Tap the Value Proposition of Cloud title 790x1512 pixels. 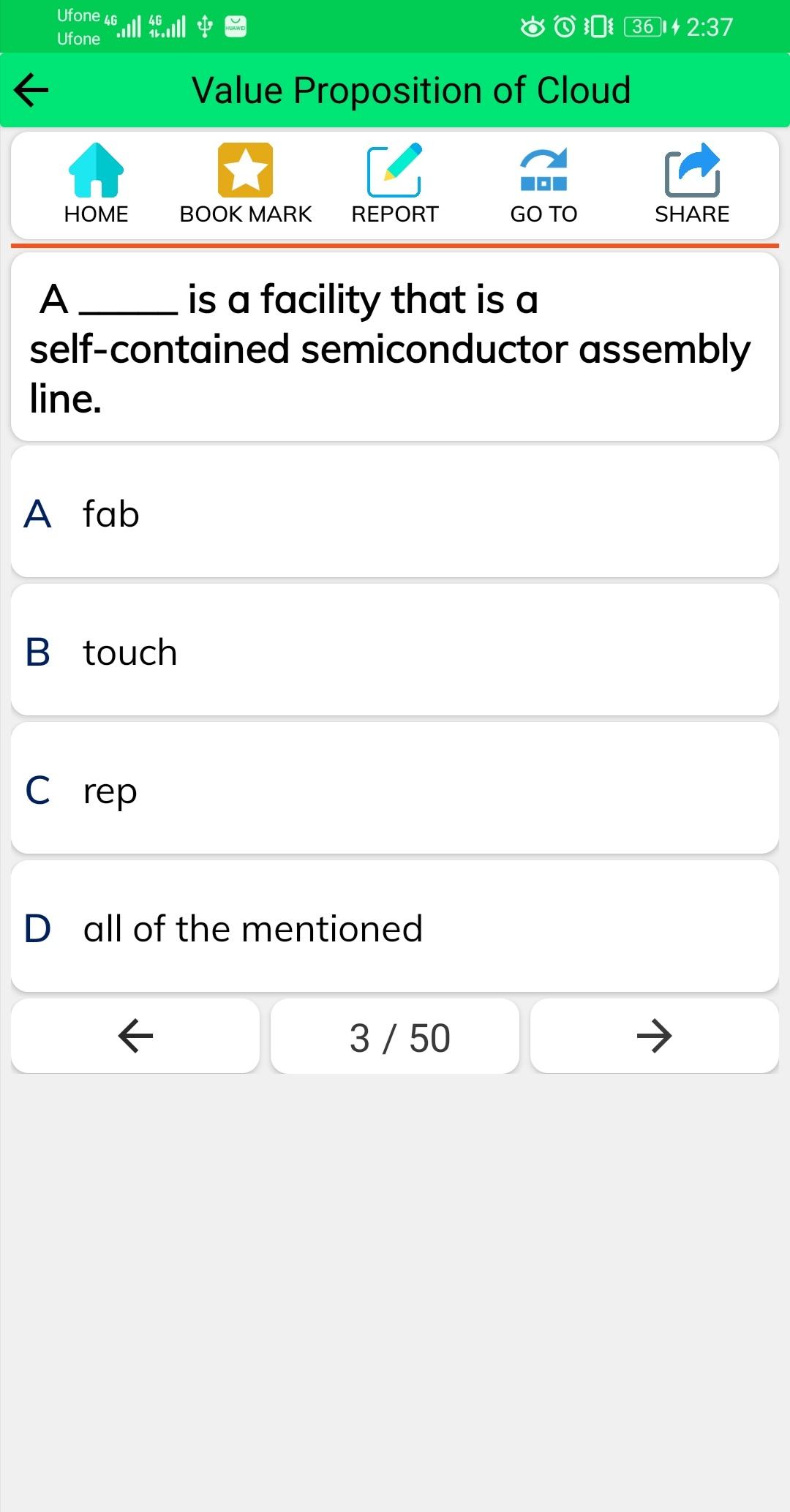point(411,90)
